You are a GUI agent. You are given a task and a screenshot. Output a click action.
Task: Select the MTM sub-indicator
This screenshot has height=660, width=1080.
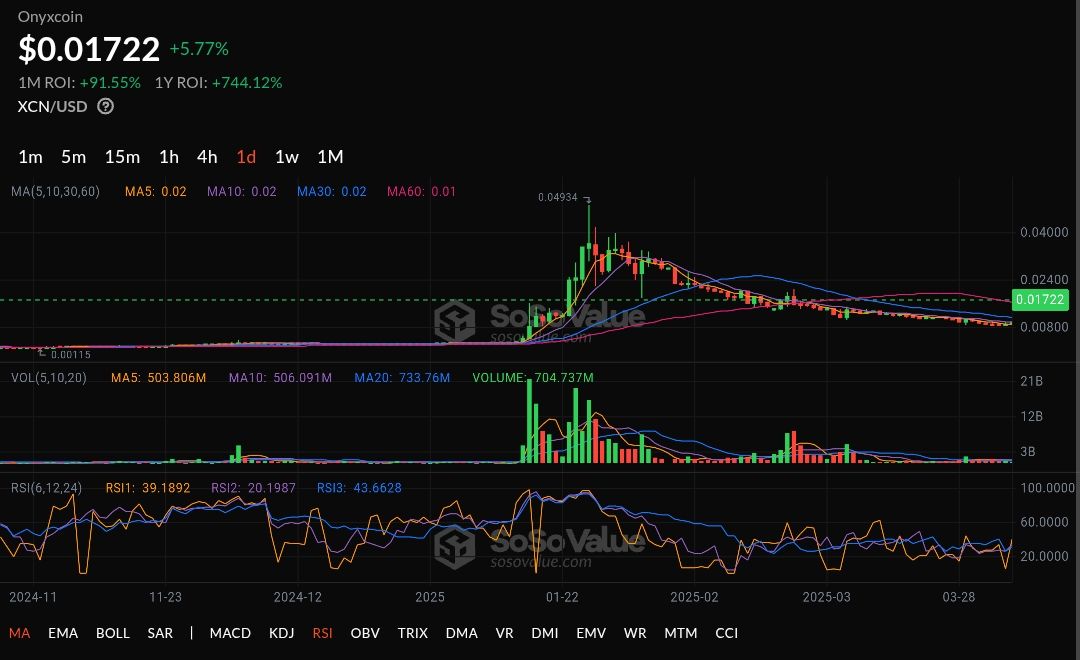coord(681,632)
